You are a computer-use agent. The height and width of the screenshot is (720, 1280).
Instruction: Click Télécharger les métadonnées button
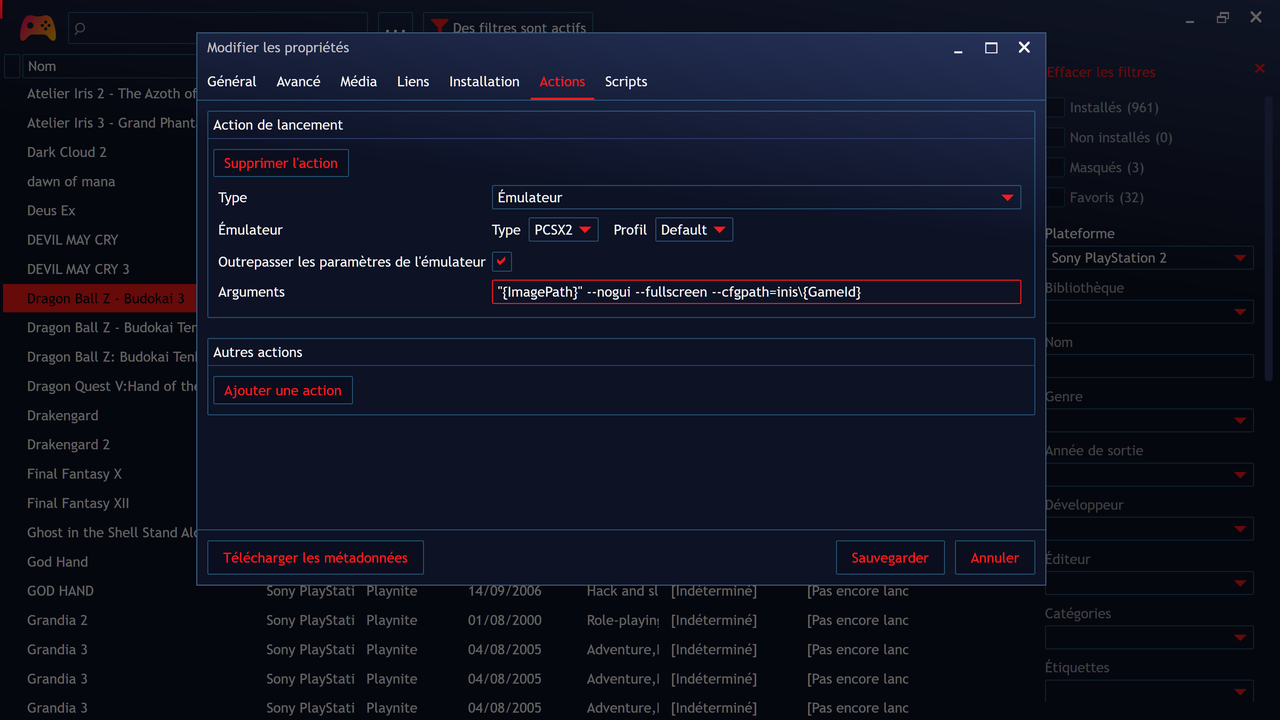(x=315, y=558)
